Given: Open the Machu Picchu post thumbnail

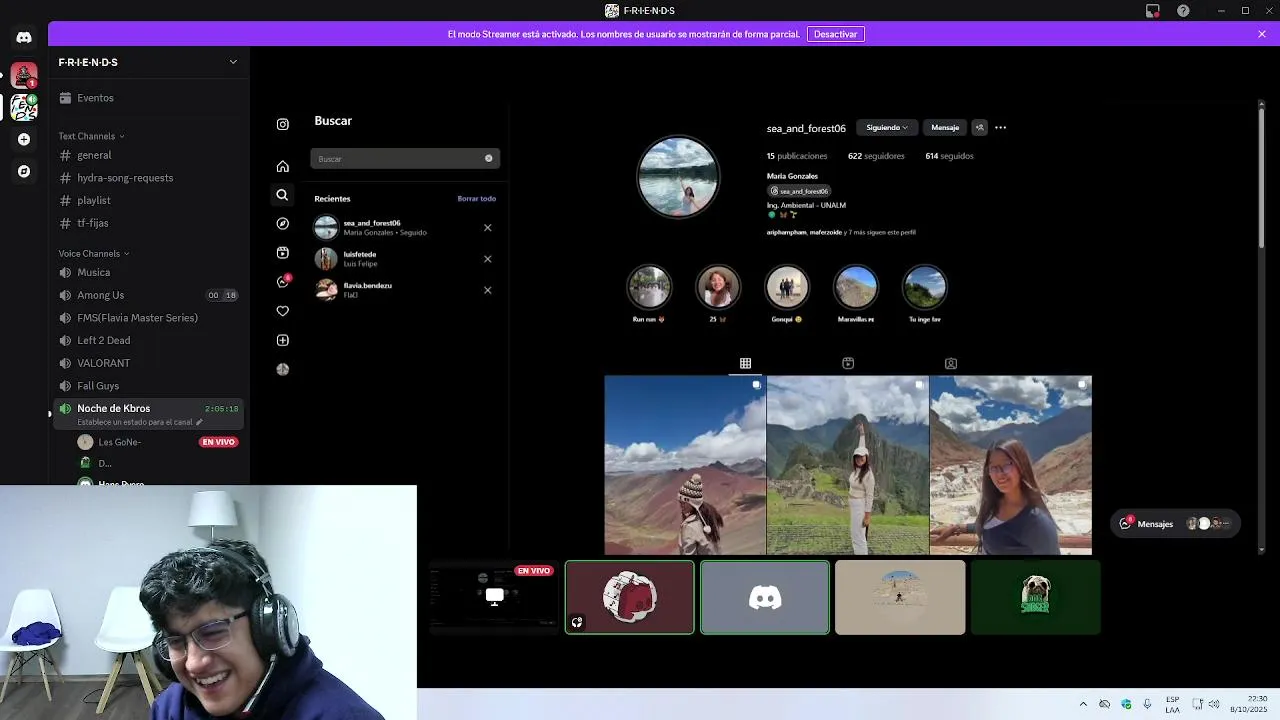Looking at the screenshot, I should pos(848,465).
